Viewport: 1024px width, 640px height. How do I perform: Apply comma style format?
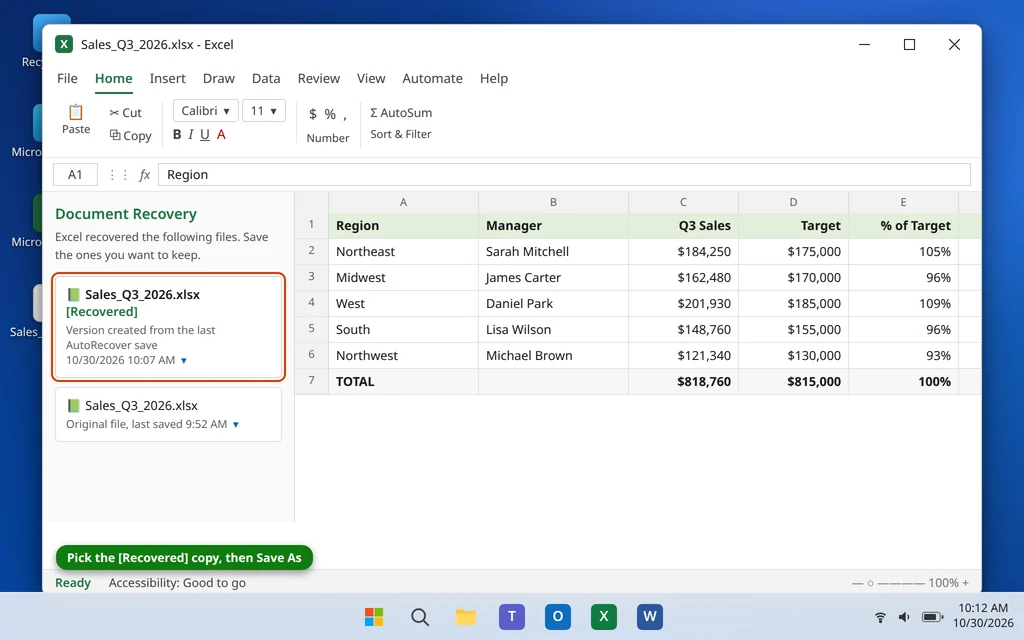tap(345, 116)
